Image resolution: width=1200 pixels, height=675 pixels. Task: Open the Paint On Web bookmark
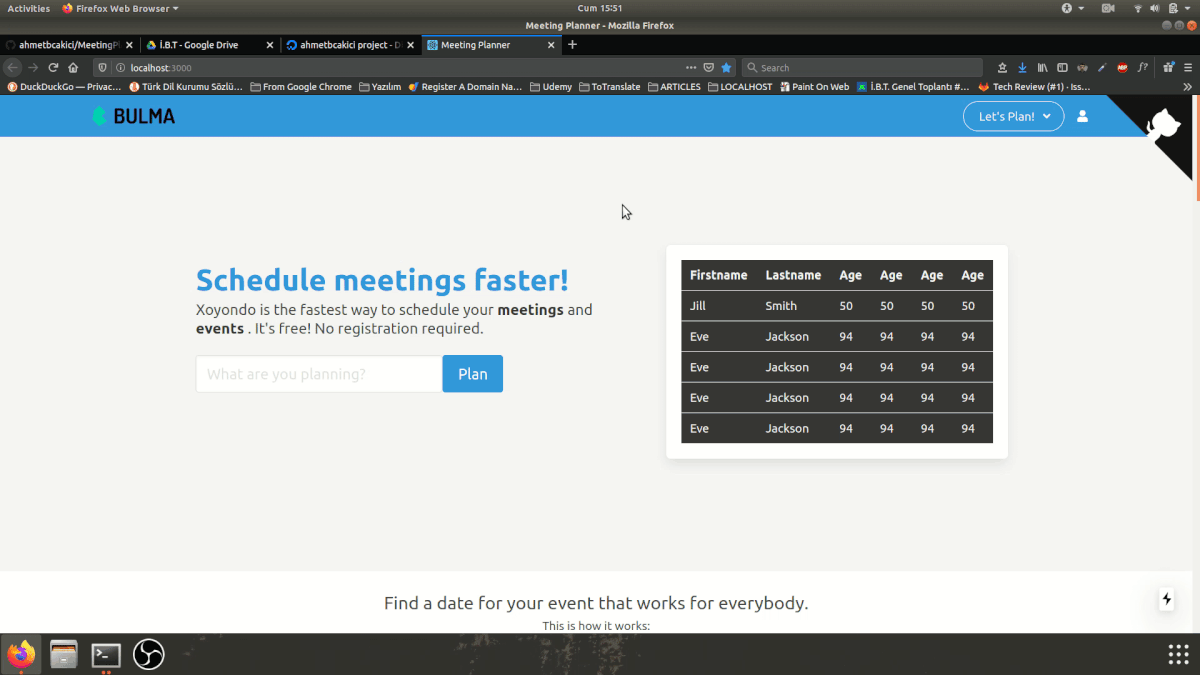coord(814,87)
